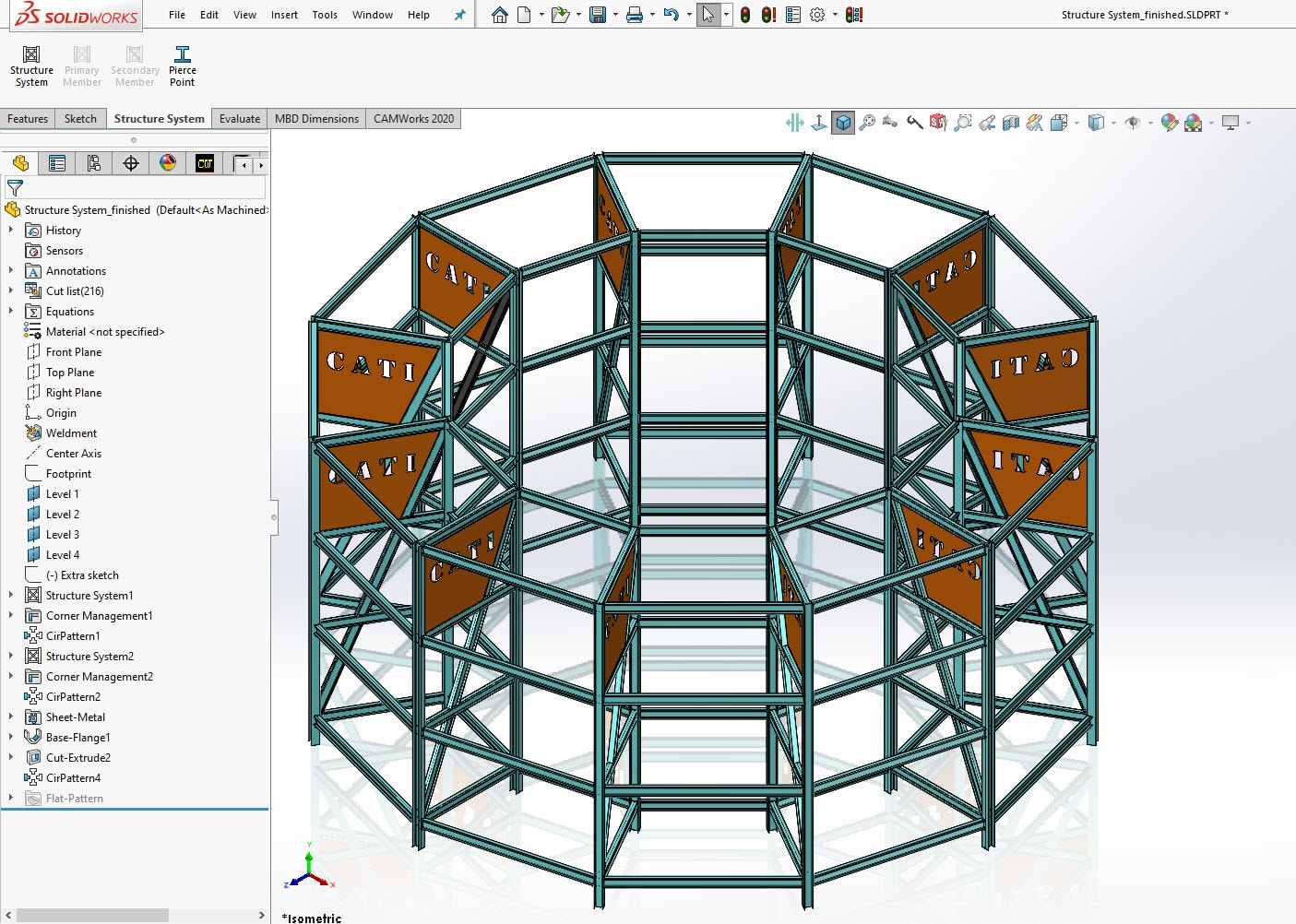Select the Weldment feature

[71, 432]
